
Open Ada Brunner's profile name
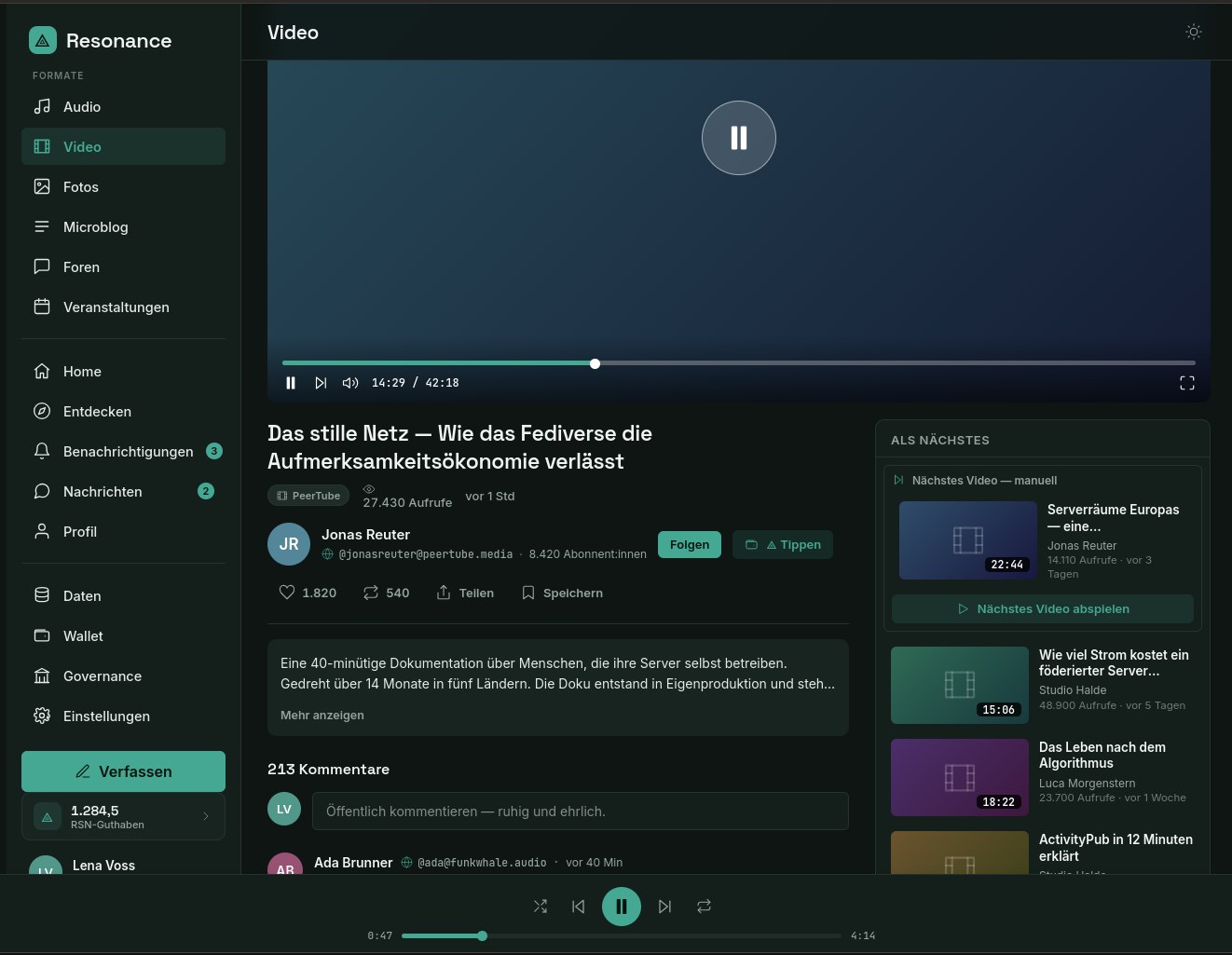point(353,863)
